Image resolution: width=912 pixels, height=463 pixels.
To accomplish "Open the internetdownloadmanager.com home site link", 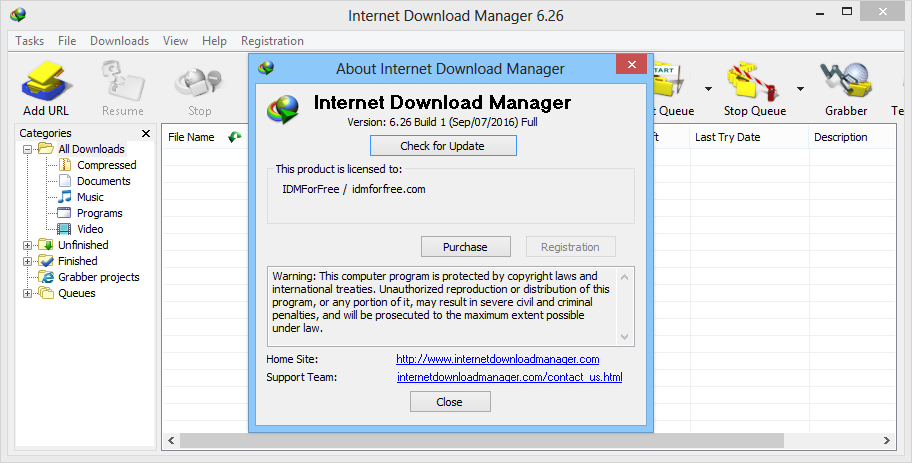I will (x=498, y=359).
